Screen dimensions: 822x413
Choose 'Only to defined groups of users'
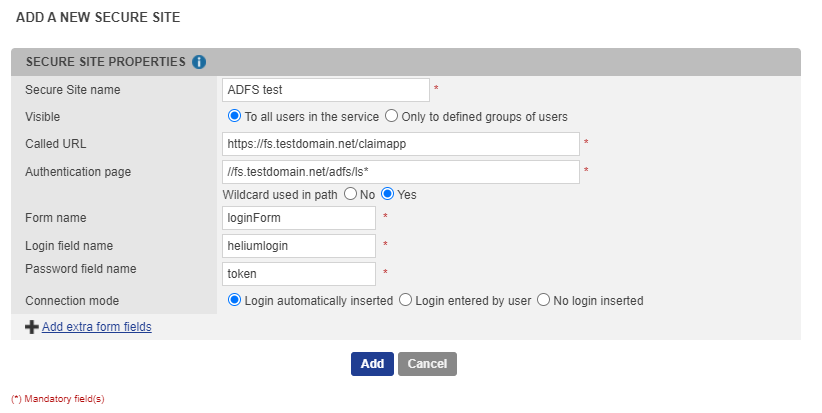click(392, 116)
